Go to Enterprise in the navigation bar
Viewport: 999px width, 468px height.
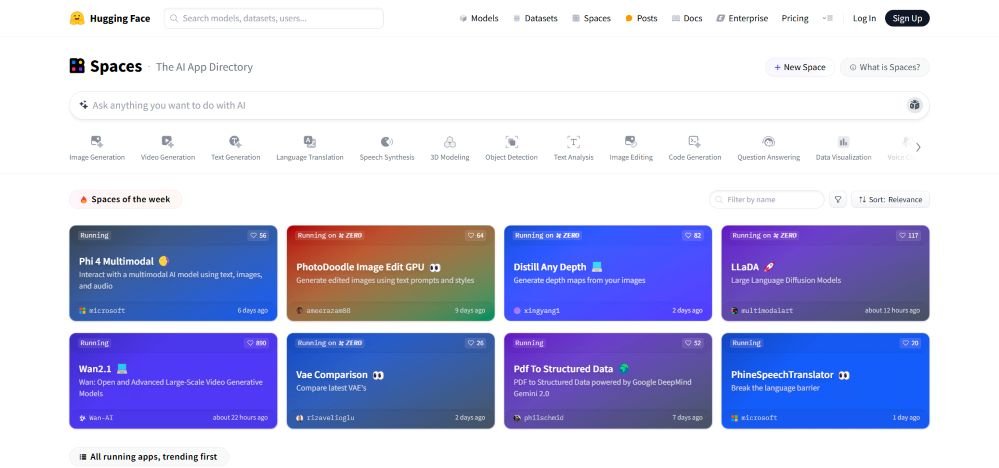pos(742,18)
